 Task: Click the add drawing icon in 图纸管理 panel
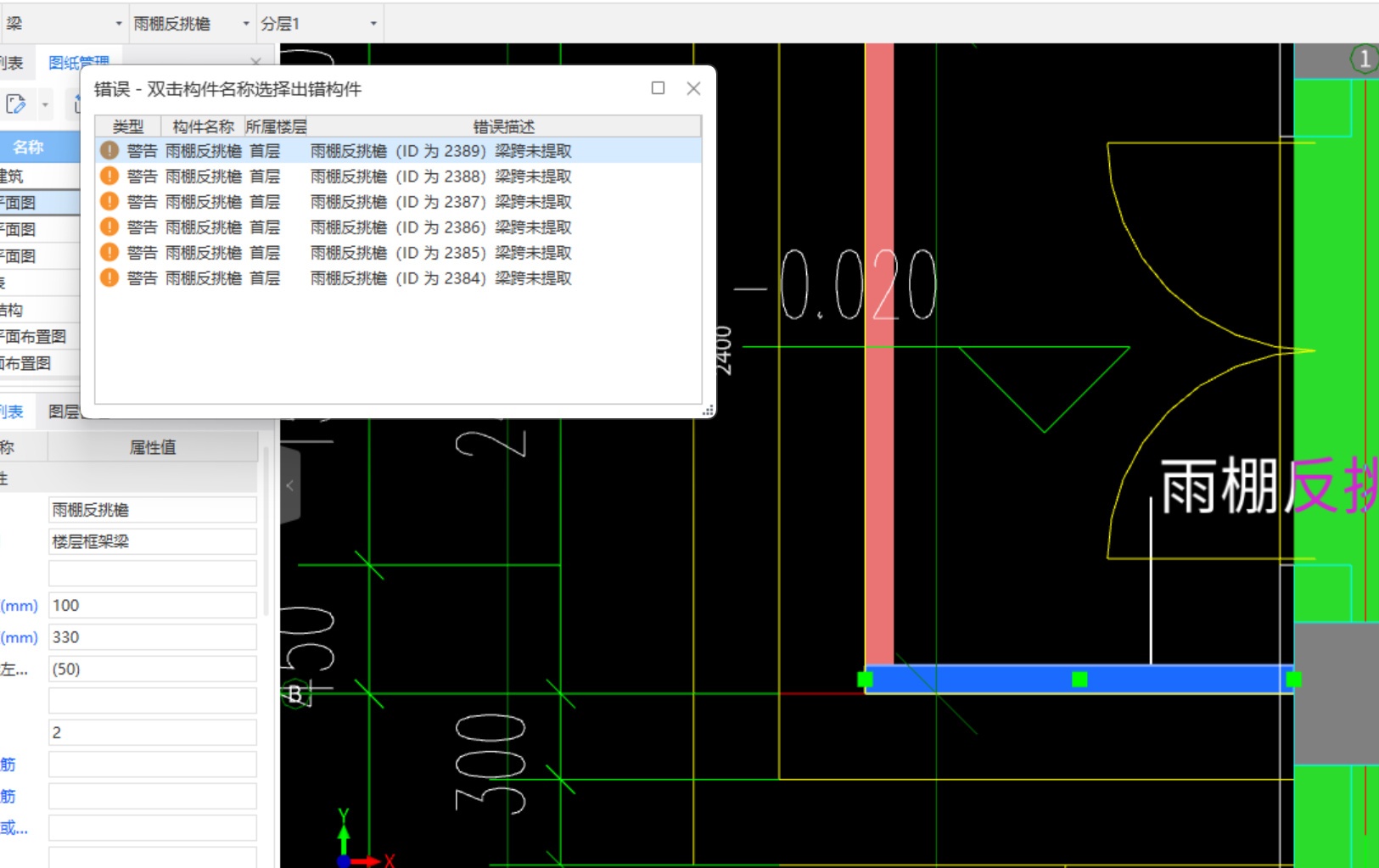coord(16,104)
